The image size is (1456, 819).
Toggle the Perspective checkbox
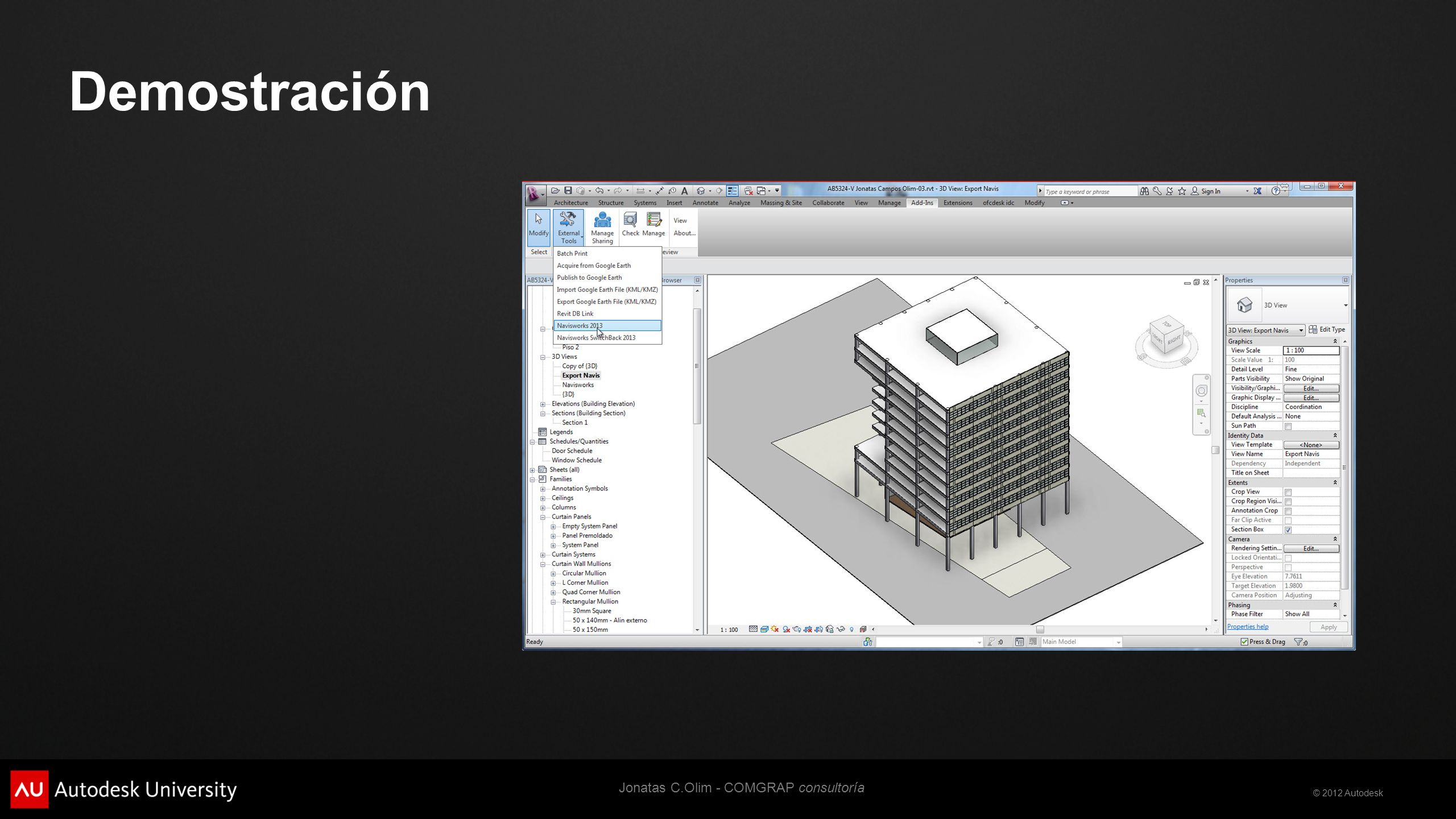1288,568
